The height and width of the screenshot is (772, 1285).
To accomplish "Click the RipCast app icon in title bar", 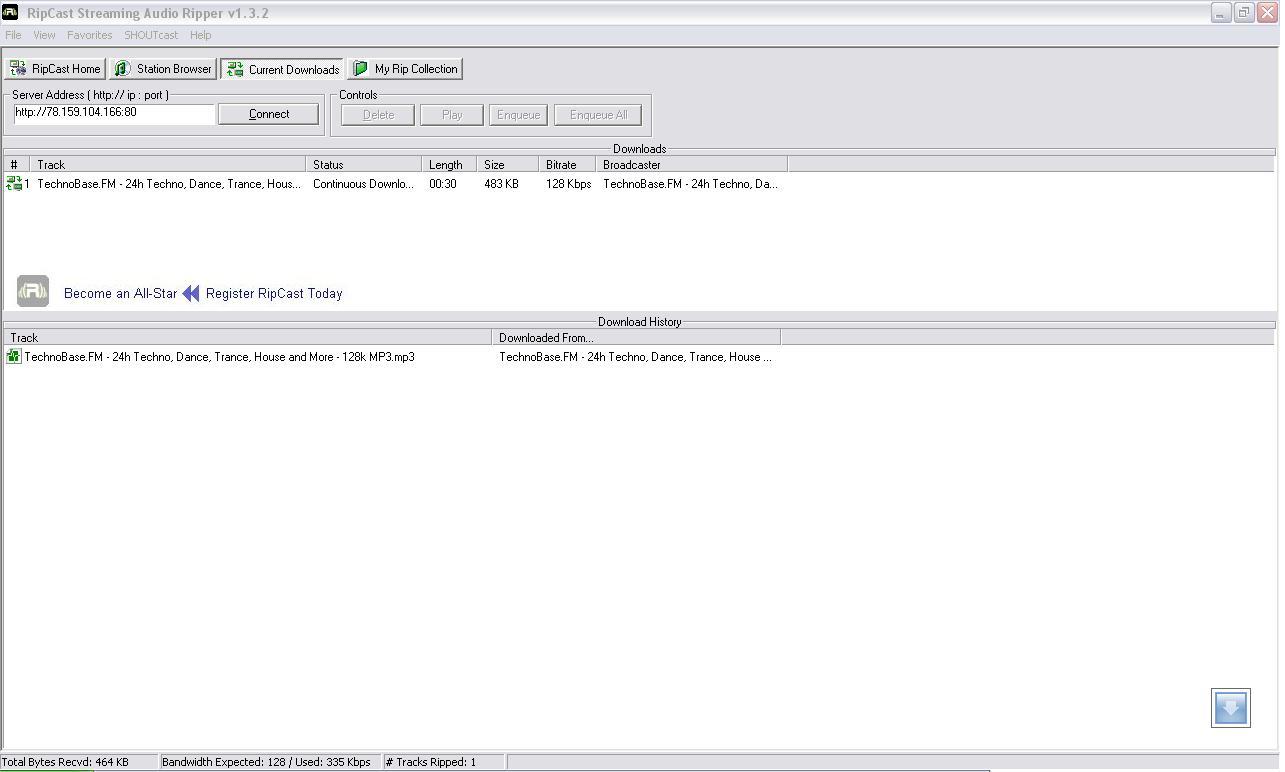I will (x=10, y=12).
